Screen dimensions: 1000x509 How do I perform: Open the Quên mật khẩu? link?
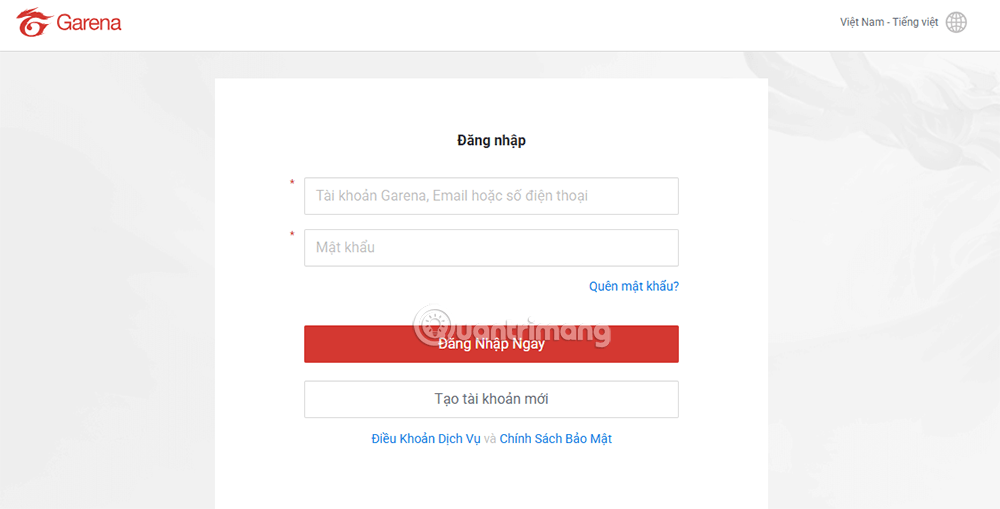click(x=633, y=286)
